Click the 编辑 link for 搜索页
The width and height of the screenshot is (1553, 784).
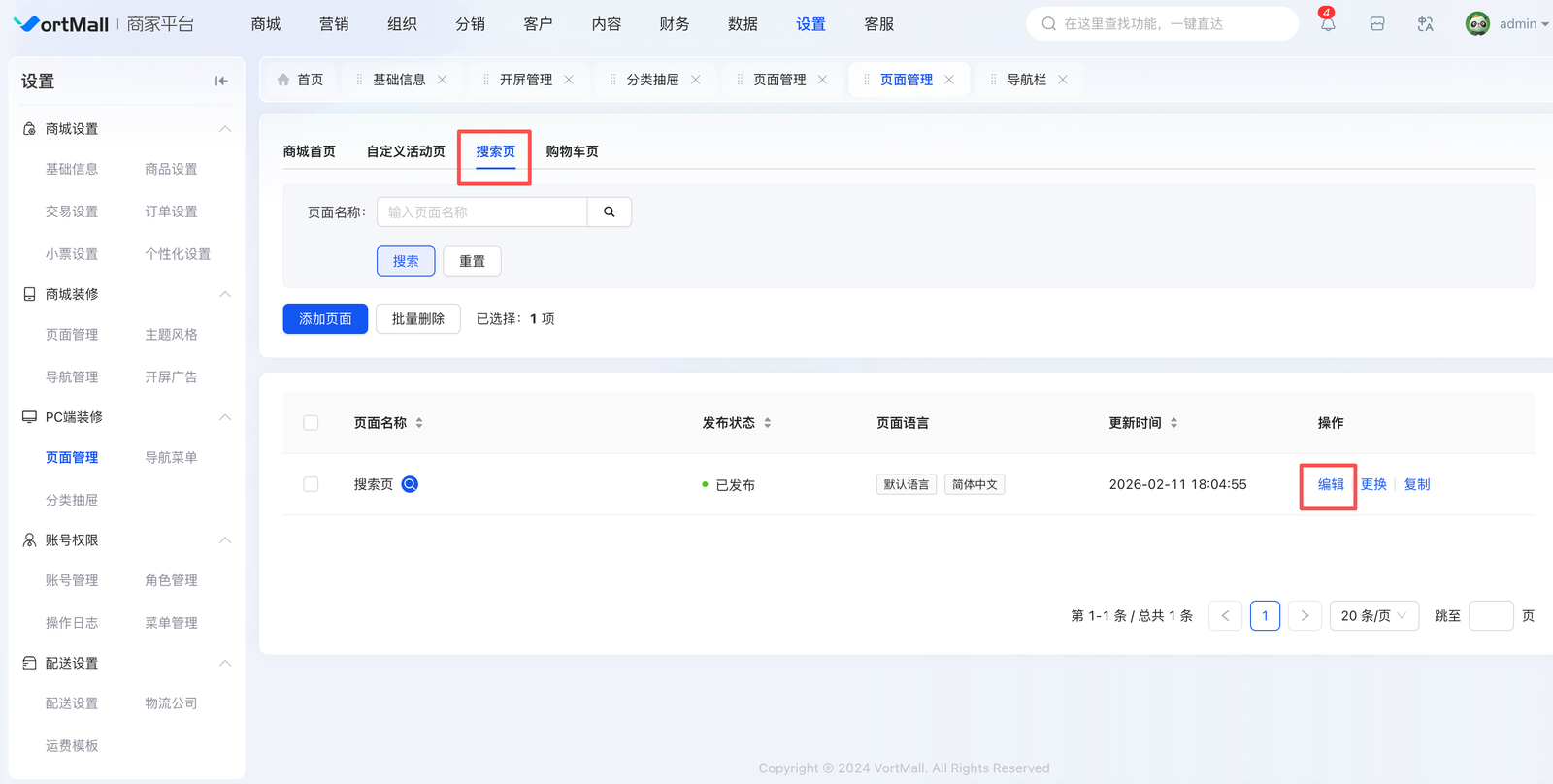click(x=1331, y=484)
